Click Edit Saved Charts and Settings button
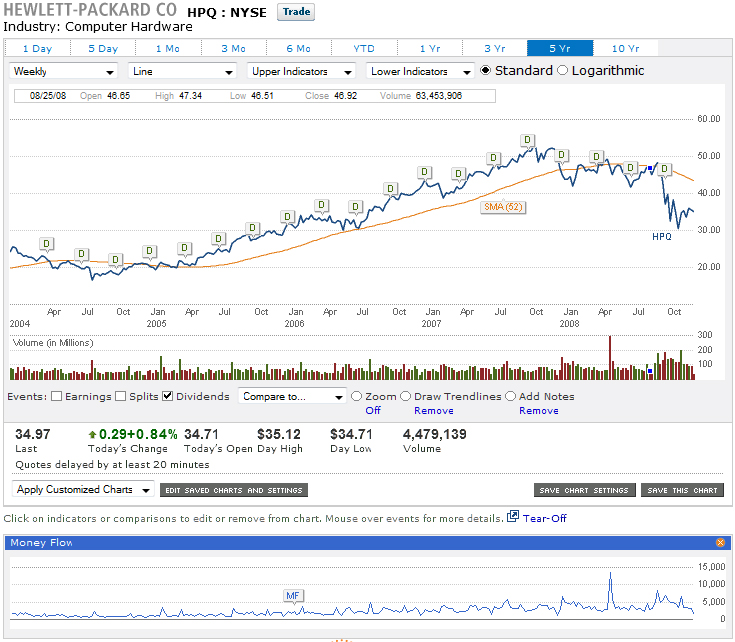Image resolution: width=735 pixels, height=642 pixels. (x=234, y=490)
